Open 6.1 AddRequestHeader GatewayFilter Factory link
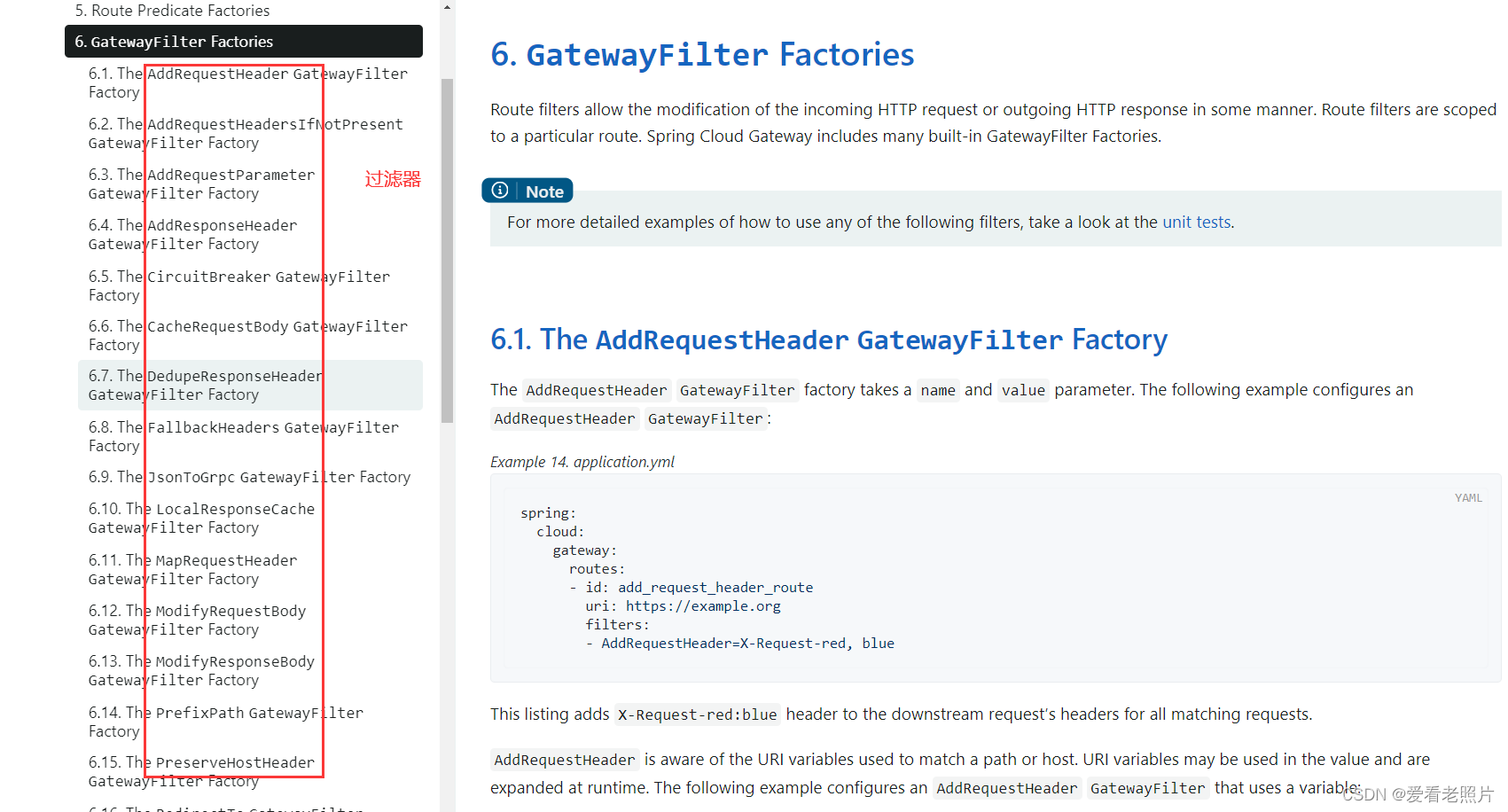1508x812 pixels. click(248, 82)
